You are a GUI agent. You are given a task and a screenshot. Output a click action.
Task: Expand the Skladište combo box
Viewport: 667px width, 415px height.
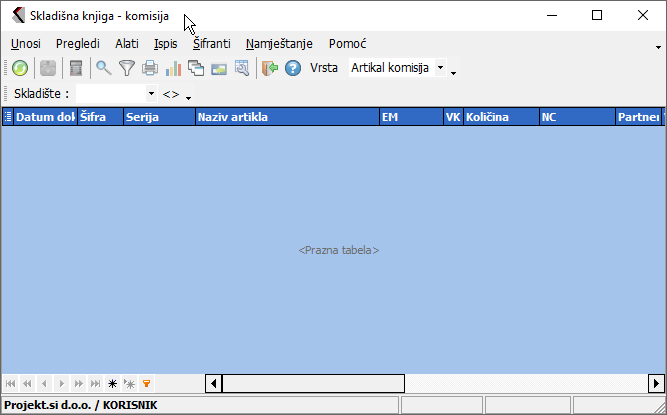click(x=151, y=93)
